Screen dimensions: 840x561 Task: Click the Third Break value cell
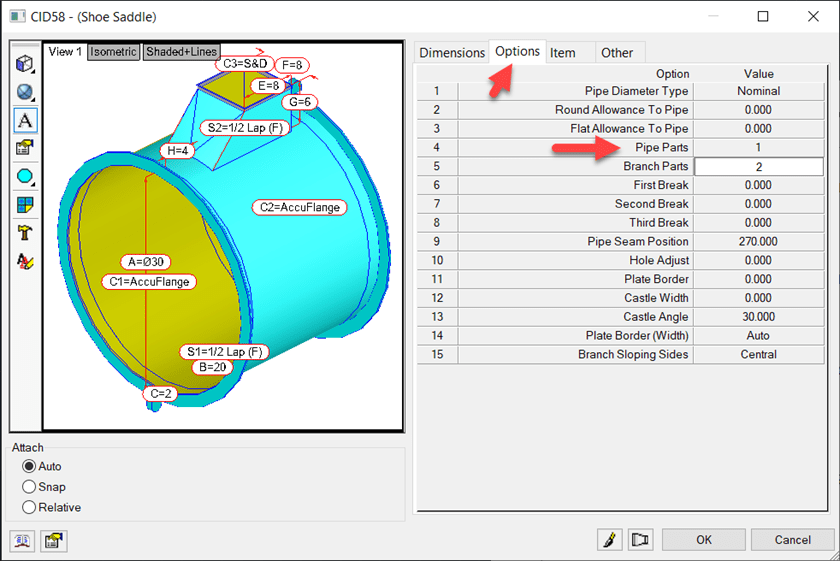[x=759, y=222]
